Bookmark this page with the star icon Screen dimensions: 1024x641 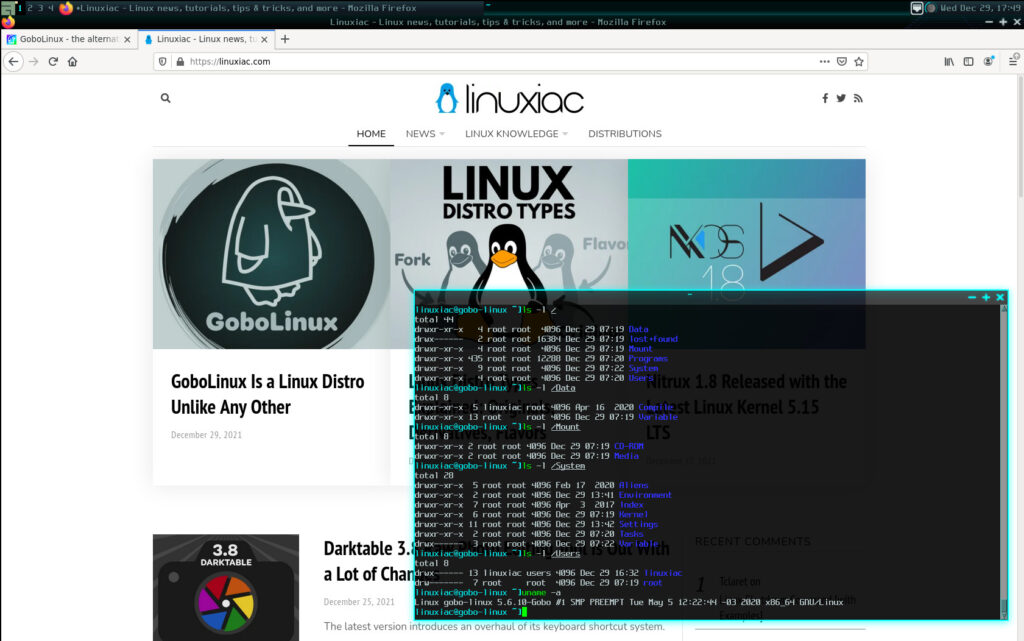[x=859, y=61]
